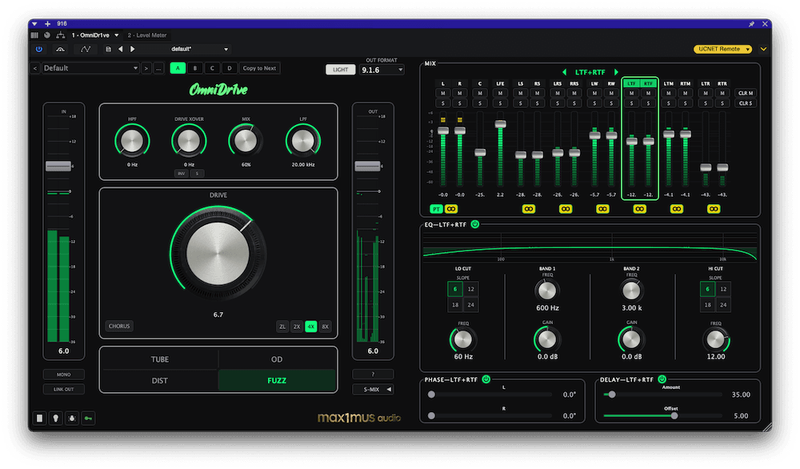Toggle link icon for LRS and RRS channels
Viewport: 800px width, 469px height.
tap(565, 209)
